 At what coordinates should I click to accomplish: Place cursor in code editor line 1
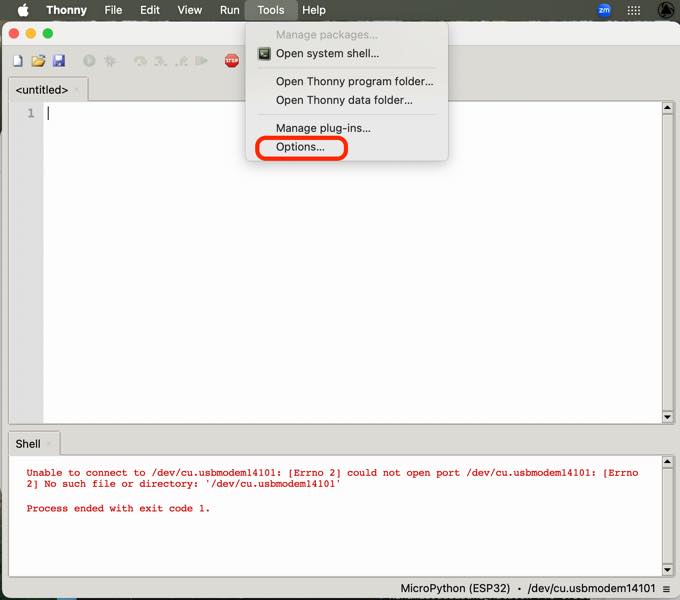tap(352, 114)
